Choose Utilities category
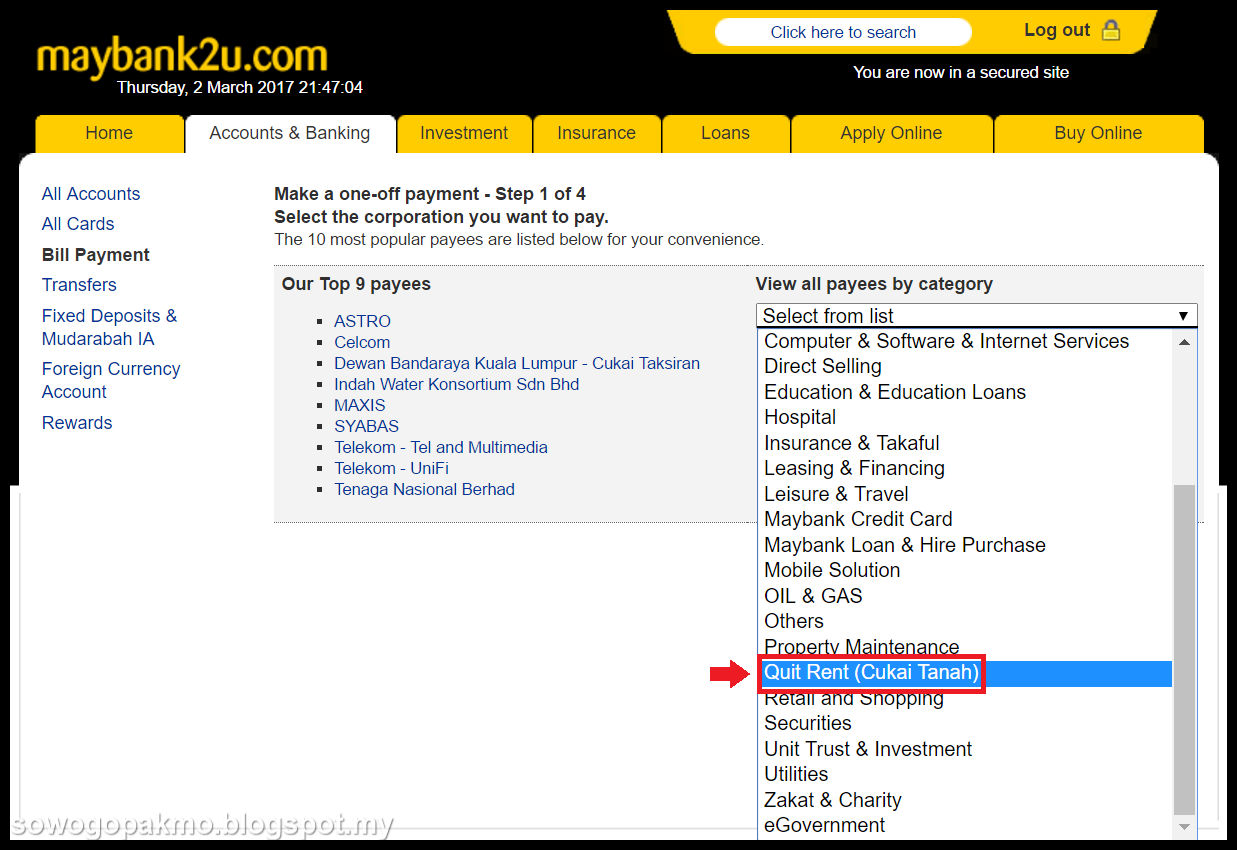Screen dimensions: 1237x850 point(964,774)
